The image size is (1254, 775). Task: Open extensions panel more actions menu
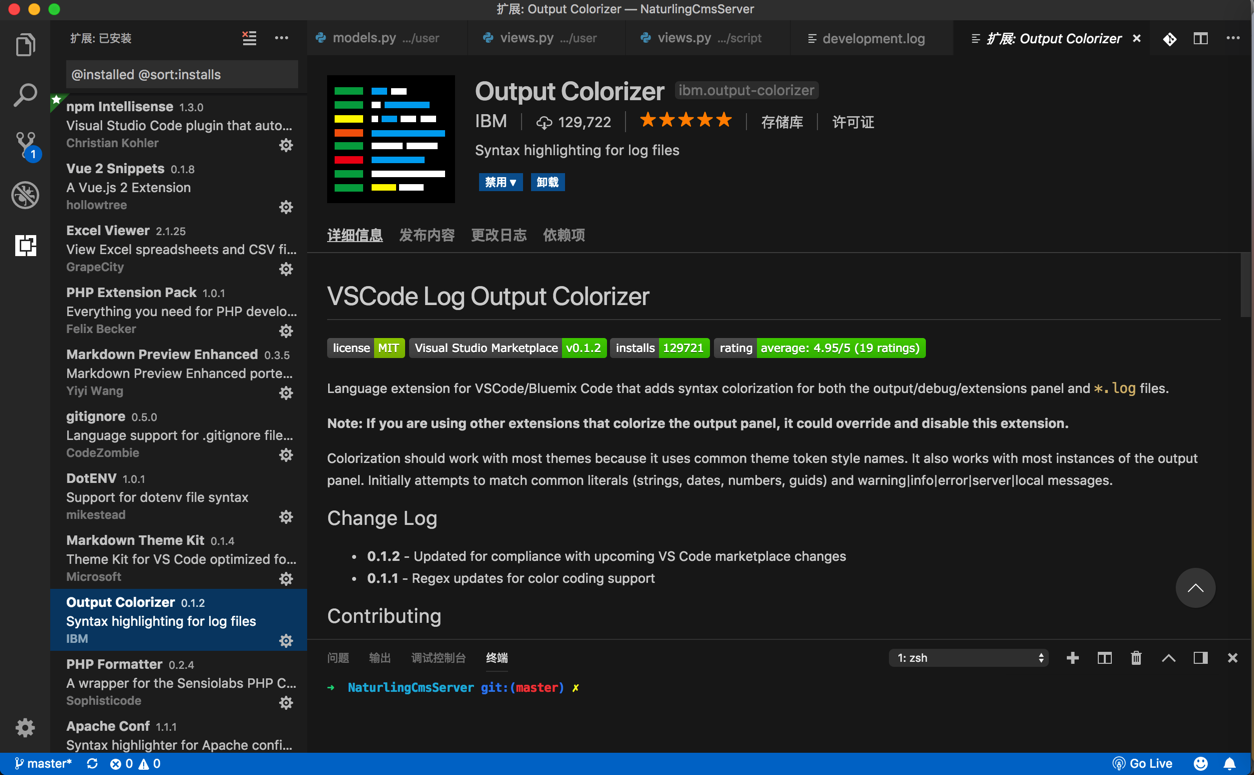tap(281, 38)
